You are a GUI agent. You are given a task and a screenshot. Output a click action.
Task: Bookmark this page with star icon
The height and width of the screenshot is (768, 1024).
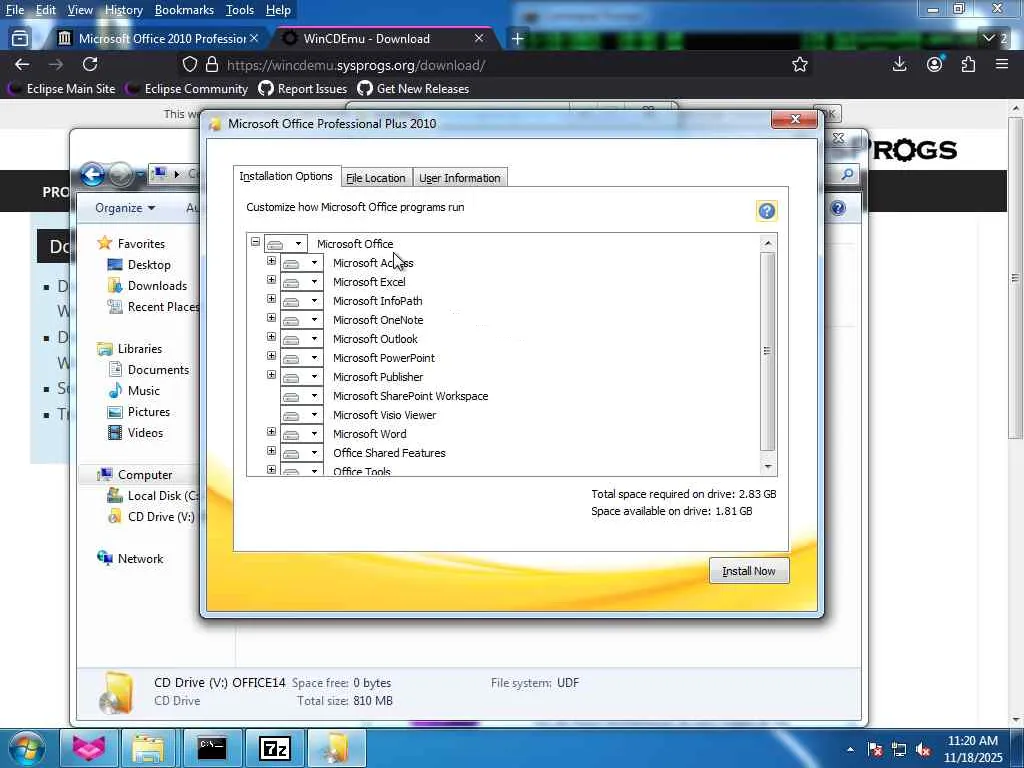pos(799,65)
